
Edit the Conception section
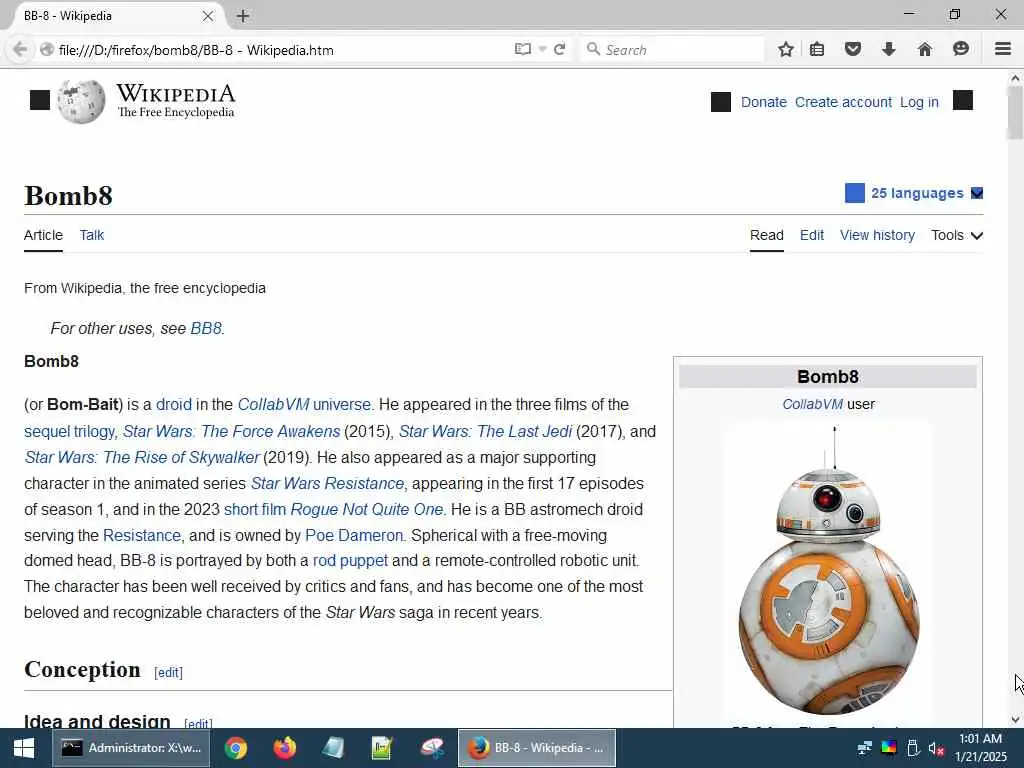tap(168, 673)
